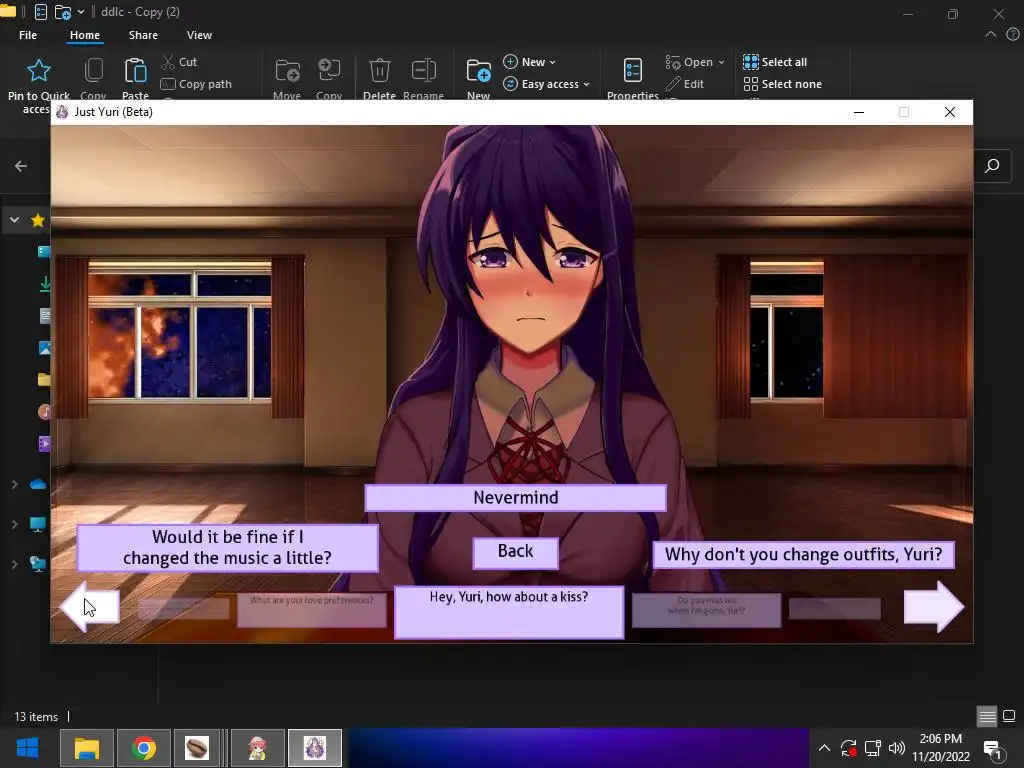Select the faded 'Do you miss me' option

(706, 610)
